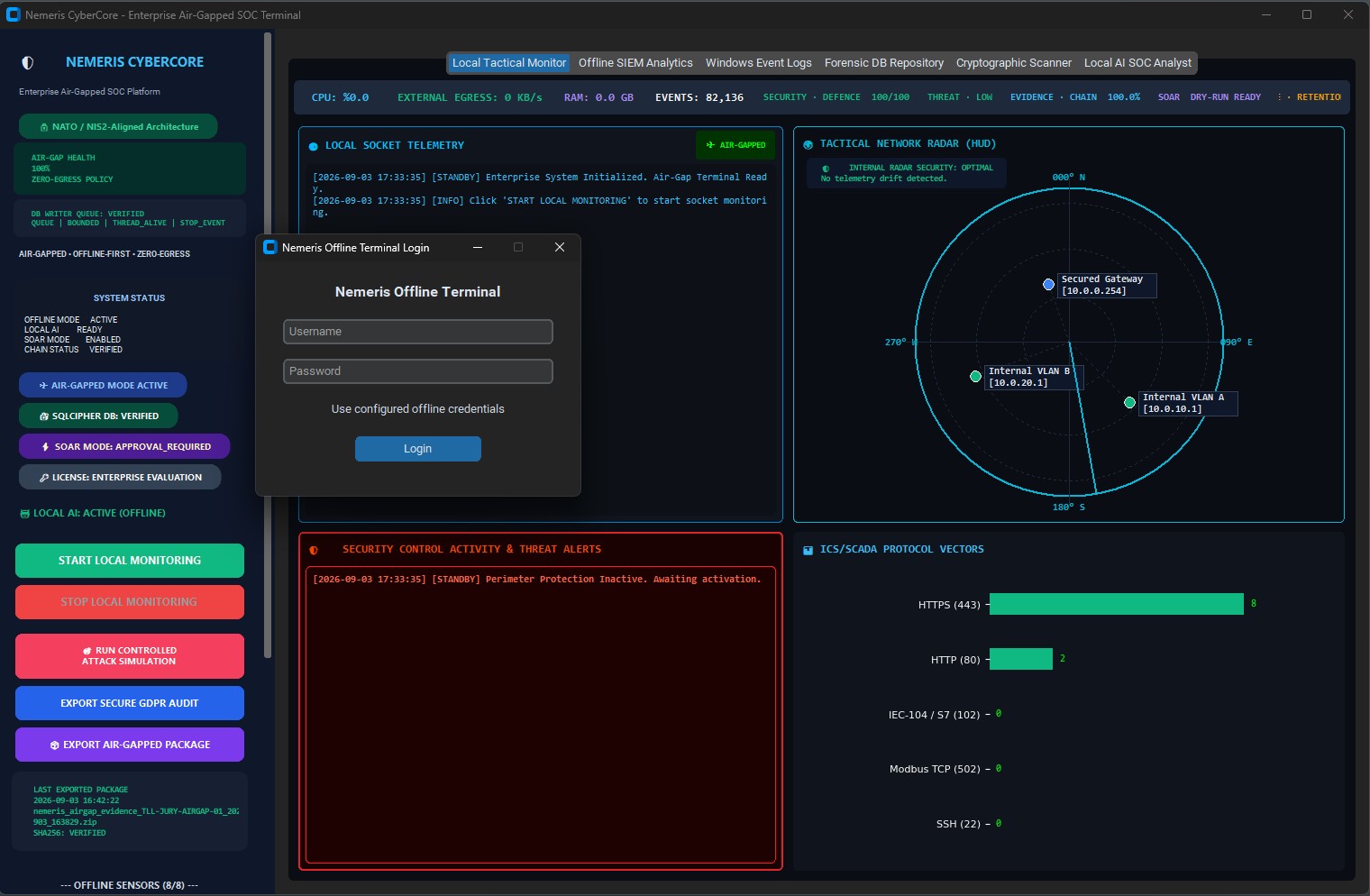Click SECURITY · DEFENCE 100/100 status
1370x896 pixels.
tap(836, 97)
